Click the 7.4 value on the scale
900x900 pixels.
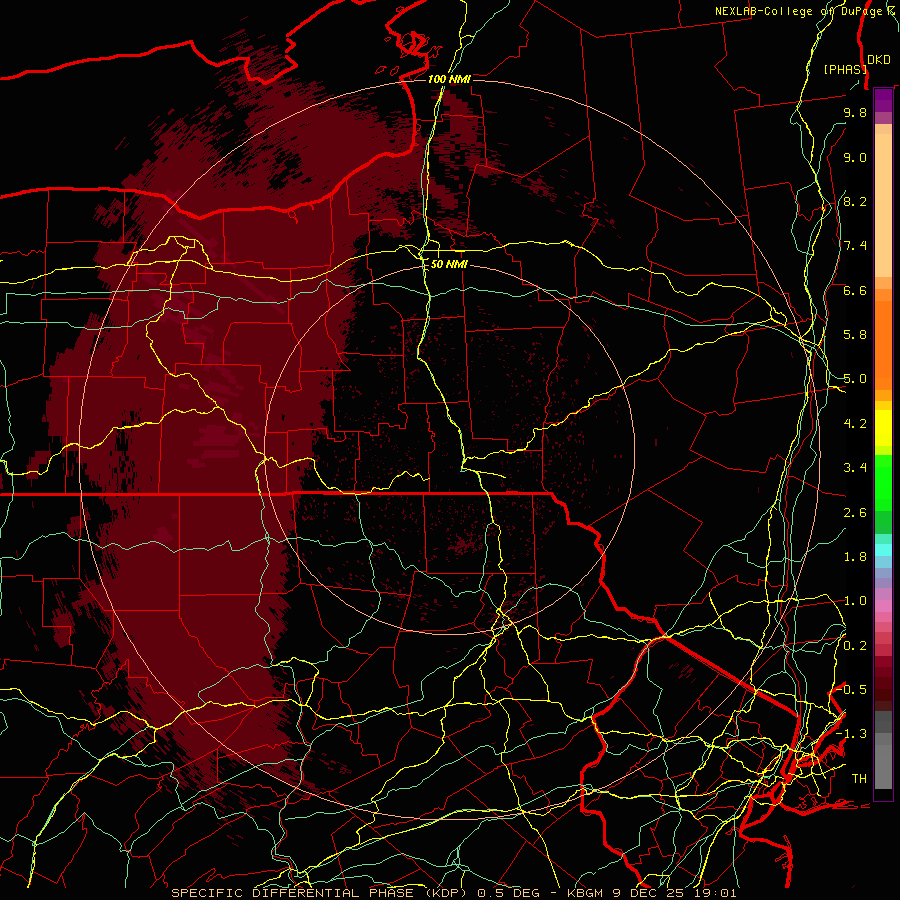point(855,246)
